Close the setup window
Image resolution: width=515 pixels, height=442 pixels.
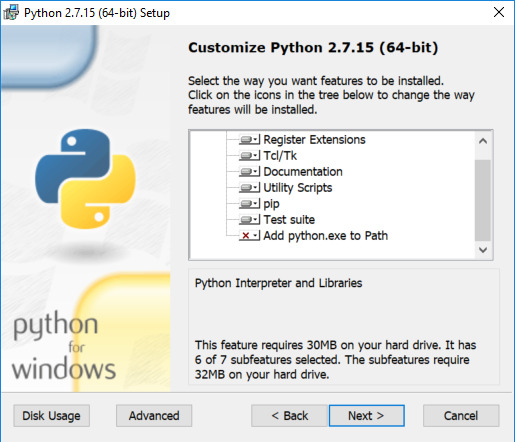[499, 12]
